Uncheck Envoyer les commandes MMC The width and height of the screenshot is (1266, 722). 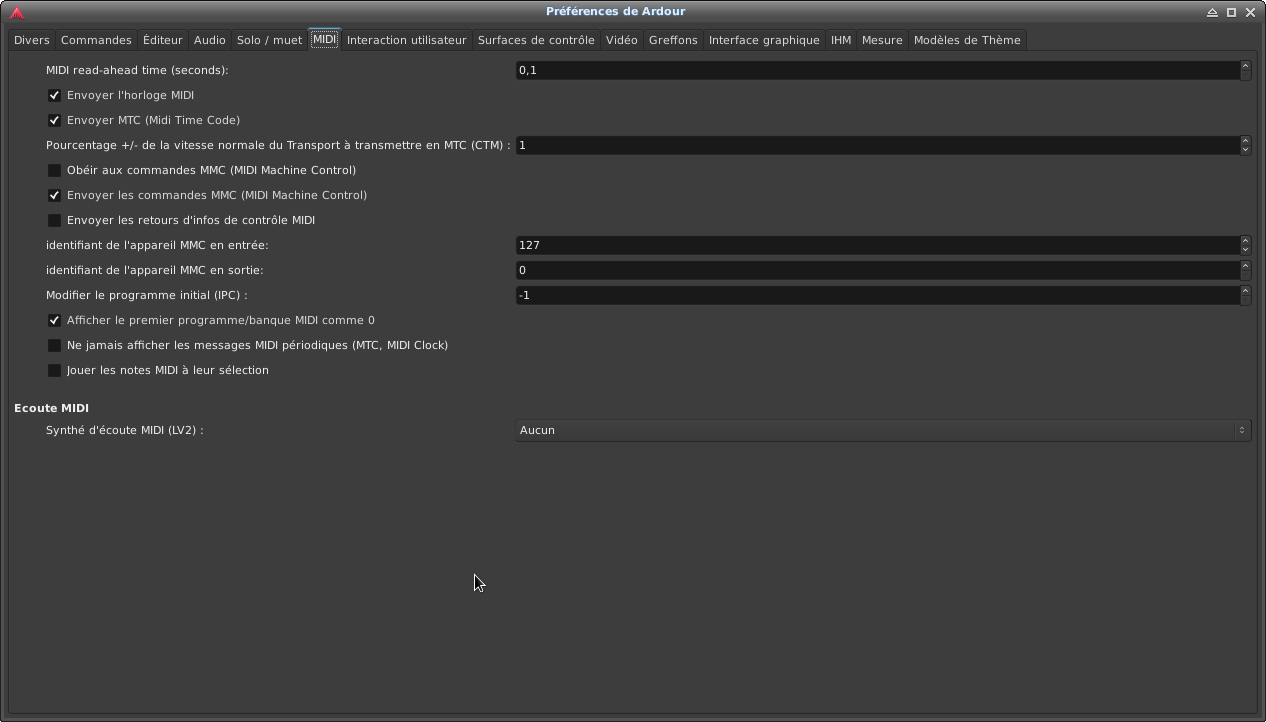pyautogui.click(x=55, y=195)
